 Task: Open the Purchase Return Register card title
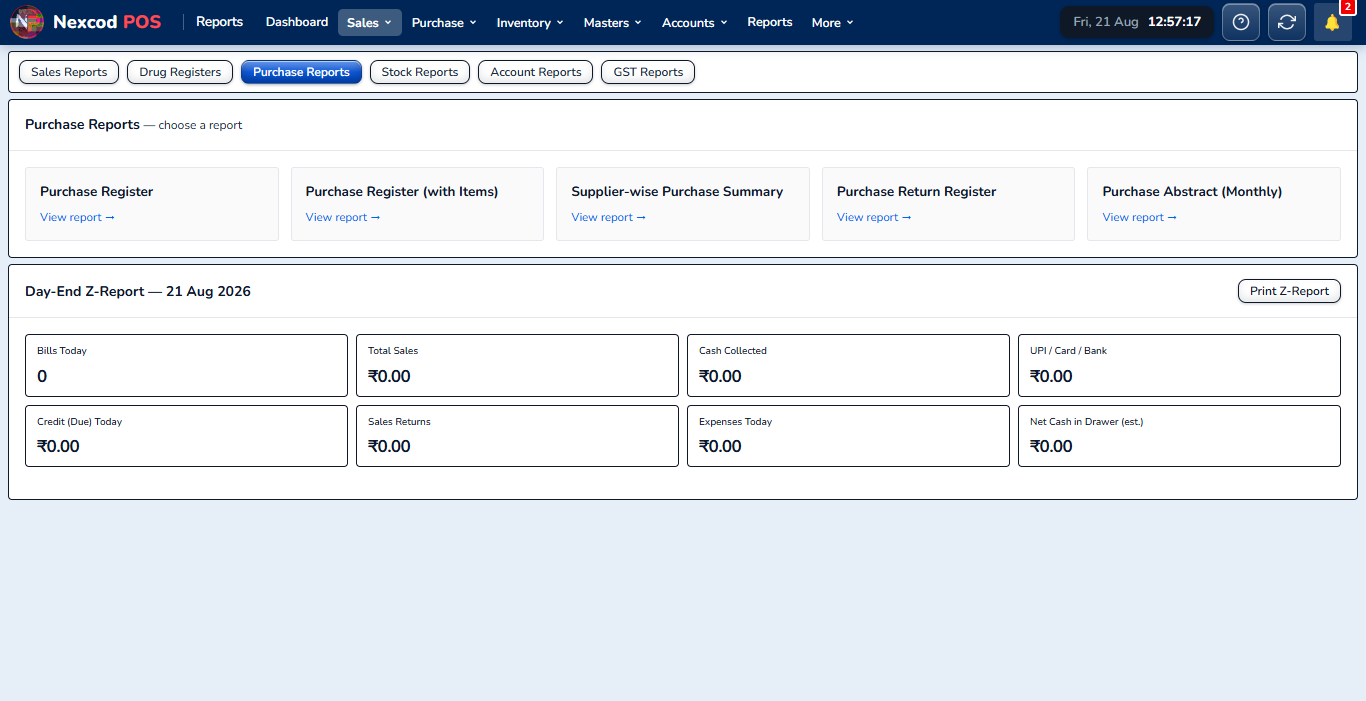click(x=917, y=191)
